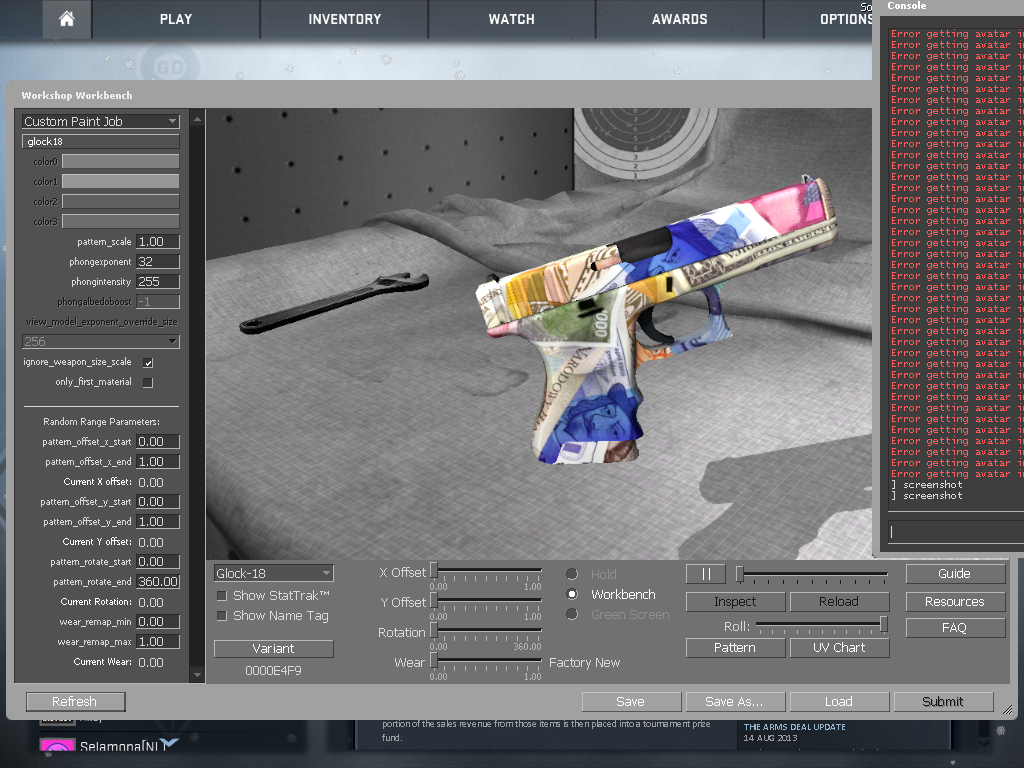Click the Inspect button
The width and height of the screenshot is (1024, 768).
[735, 601]
